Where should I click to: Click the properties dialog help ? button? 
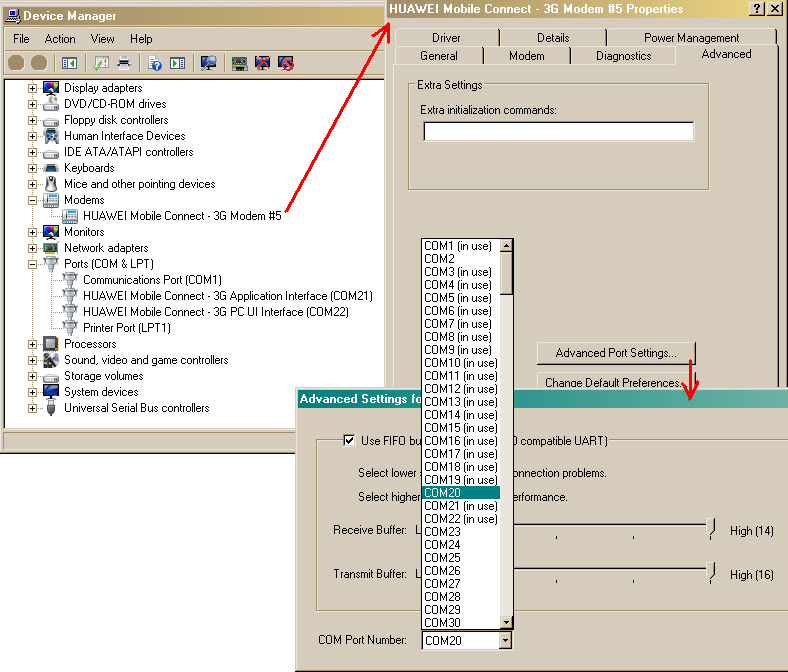point(756,9)
